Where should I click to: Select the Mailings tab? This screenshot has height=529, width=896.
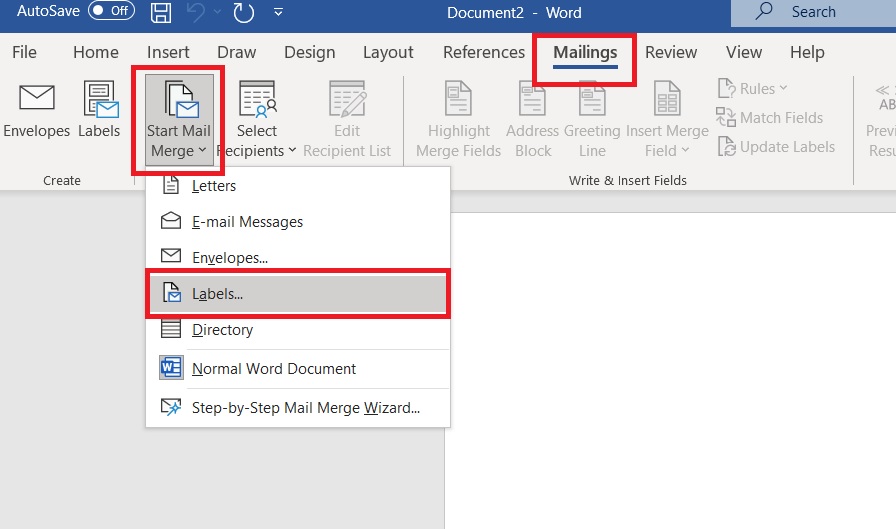[585, 52]
